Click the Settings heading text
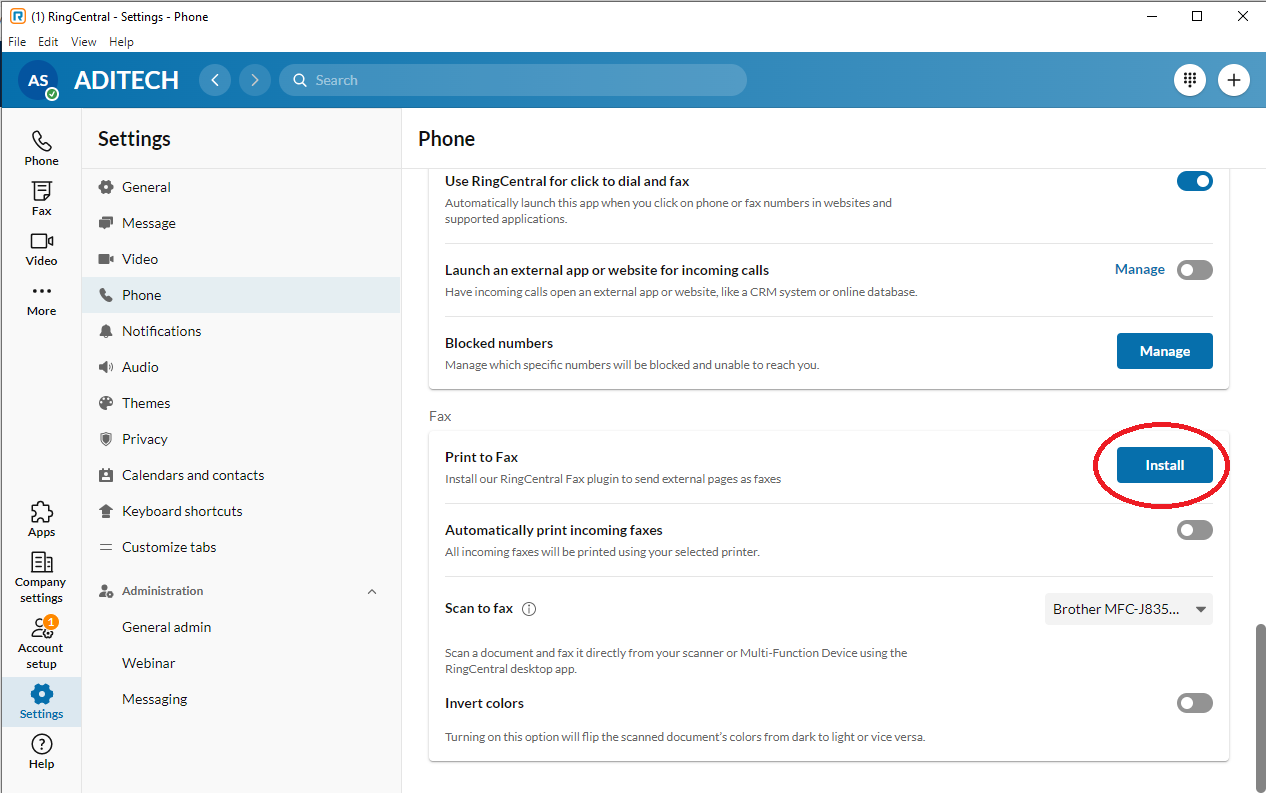 (134, 139)
